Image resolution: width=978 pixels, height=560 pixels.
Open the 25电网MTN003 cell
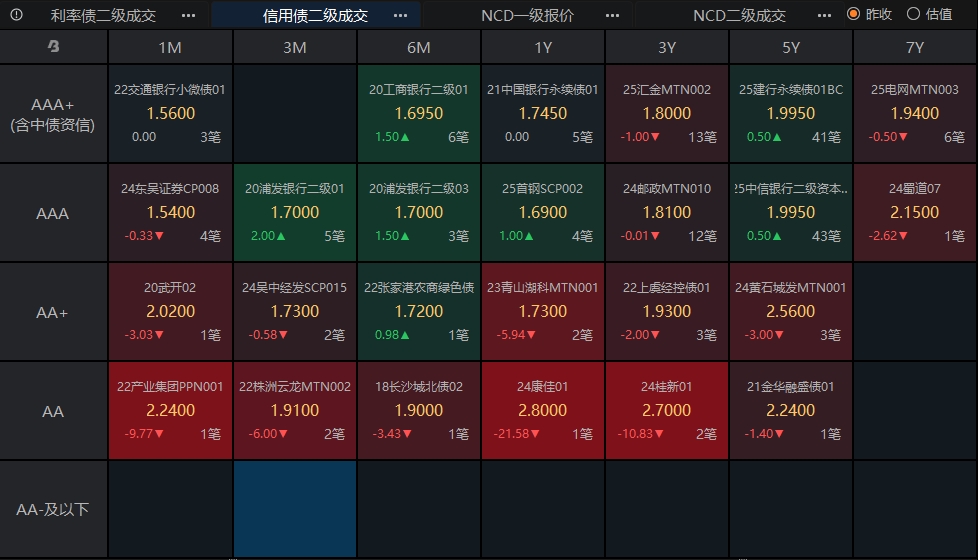(915, 114)
